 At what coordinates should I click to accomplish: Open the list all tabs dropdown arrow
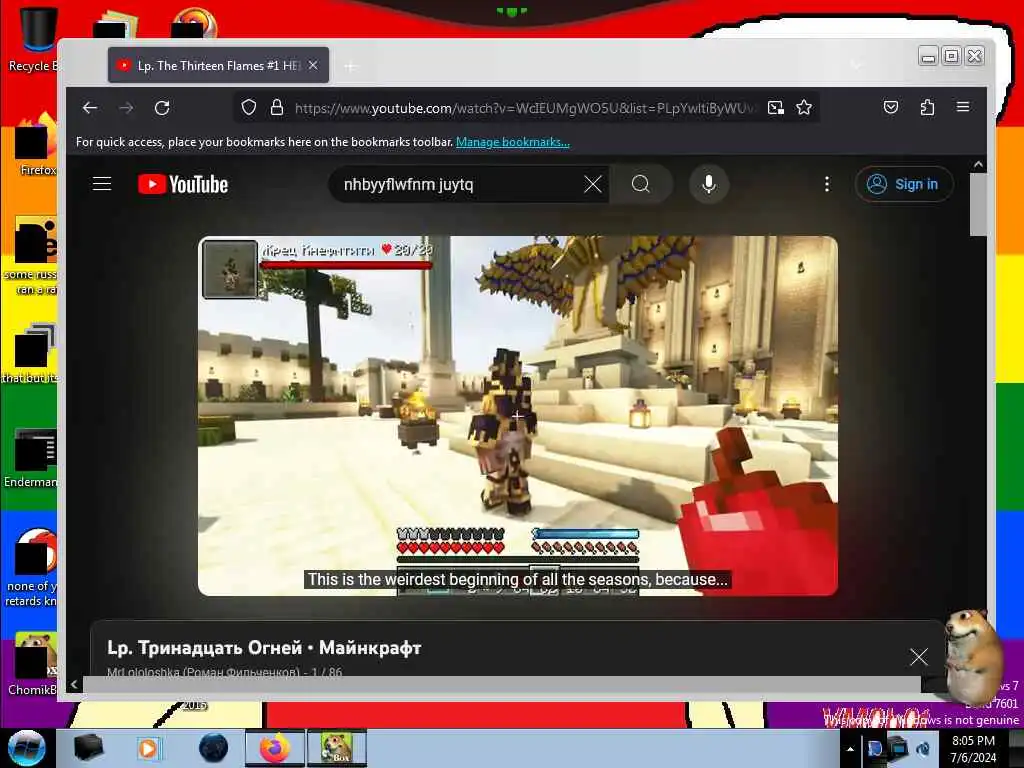[856, 65]
